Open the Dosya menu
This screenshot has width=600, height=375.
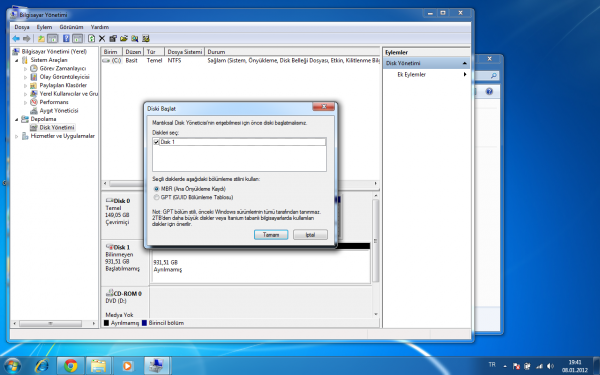pyautogui.click(x=22, y=27)
